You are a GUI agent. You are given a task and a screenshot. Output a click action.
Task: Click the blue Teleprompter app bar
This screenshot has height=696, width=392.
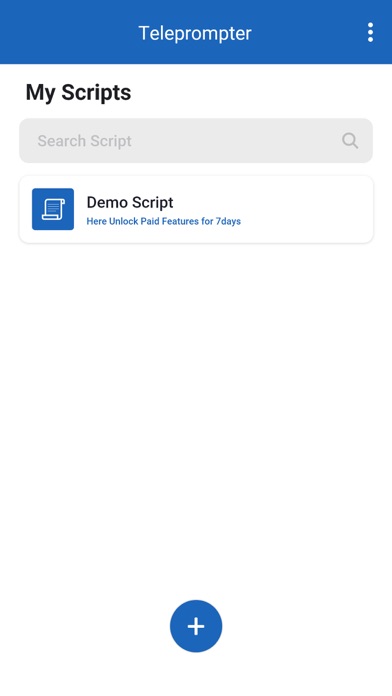click(196, 32)
